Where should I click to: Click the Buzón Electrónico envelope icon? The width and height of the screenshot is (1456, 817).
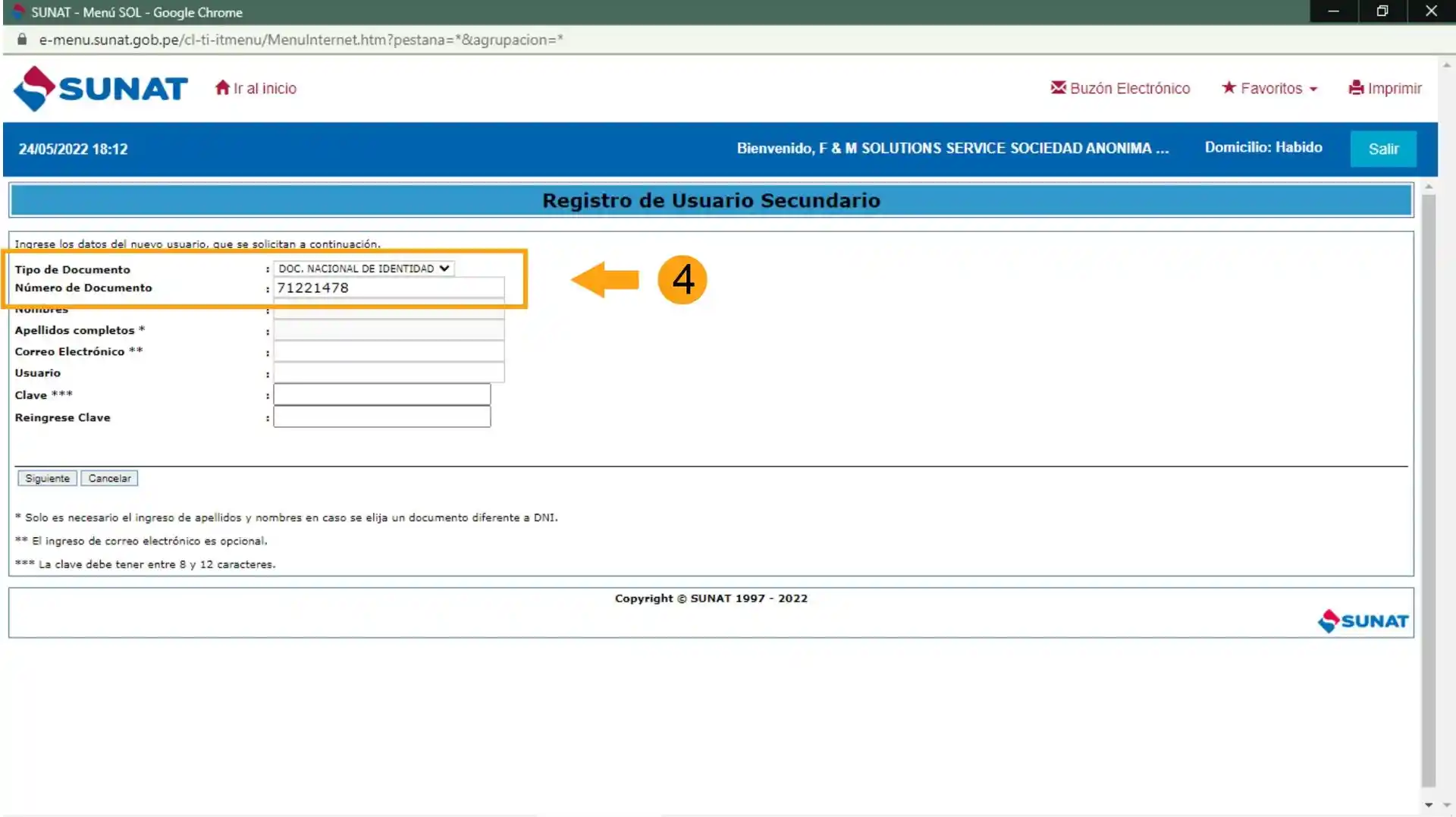point(1058,88)
